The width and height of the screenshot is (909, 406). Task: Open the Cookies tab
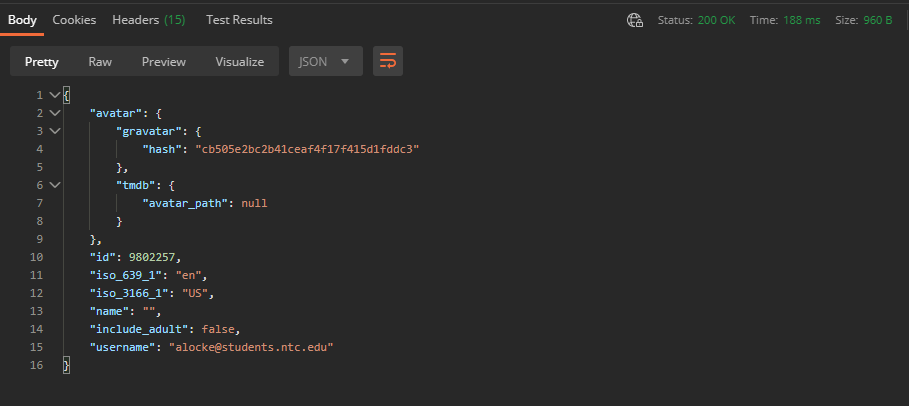coord(74,20)
